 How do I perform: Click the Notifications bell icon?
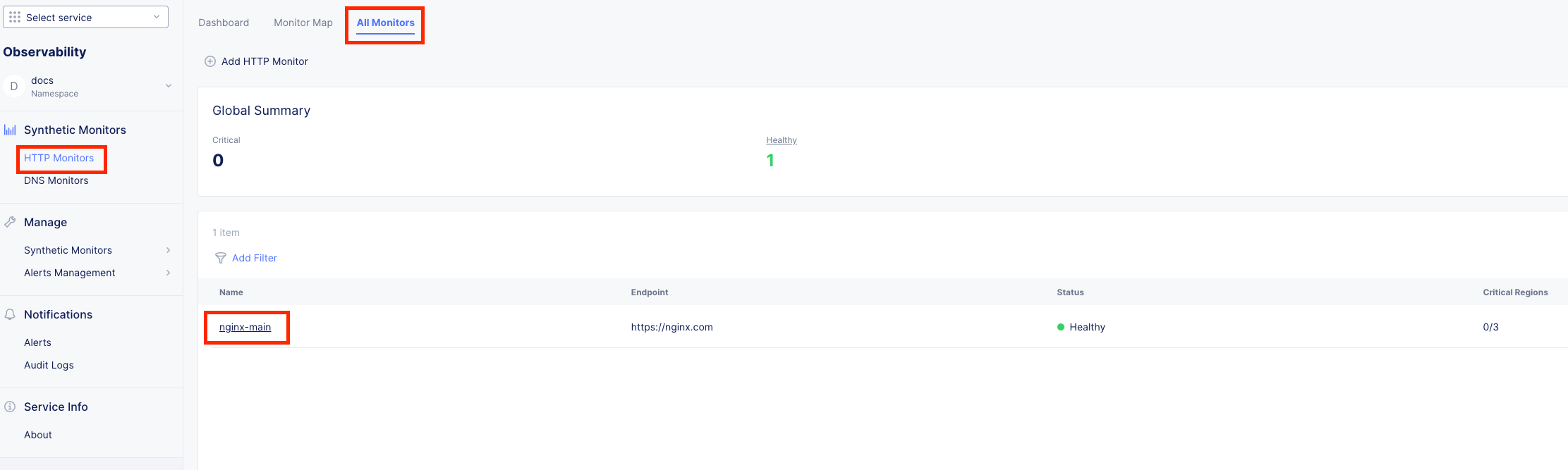tap(10, 314)
